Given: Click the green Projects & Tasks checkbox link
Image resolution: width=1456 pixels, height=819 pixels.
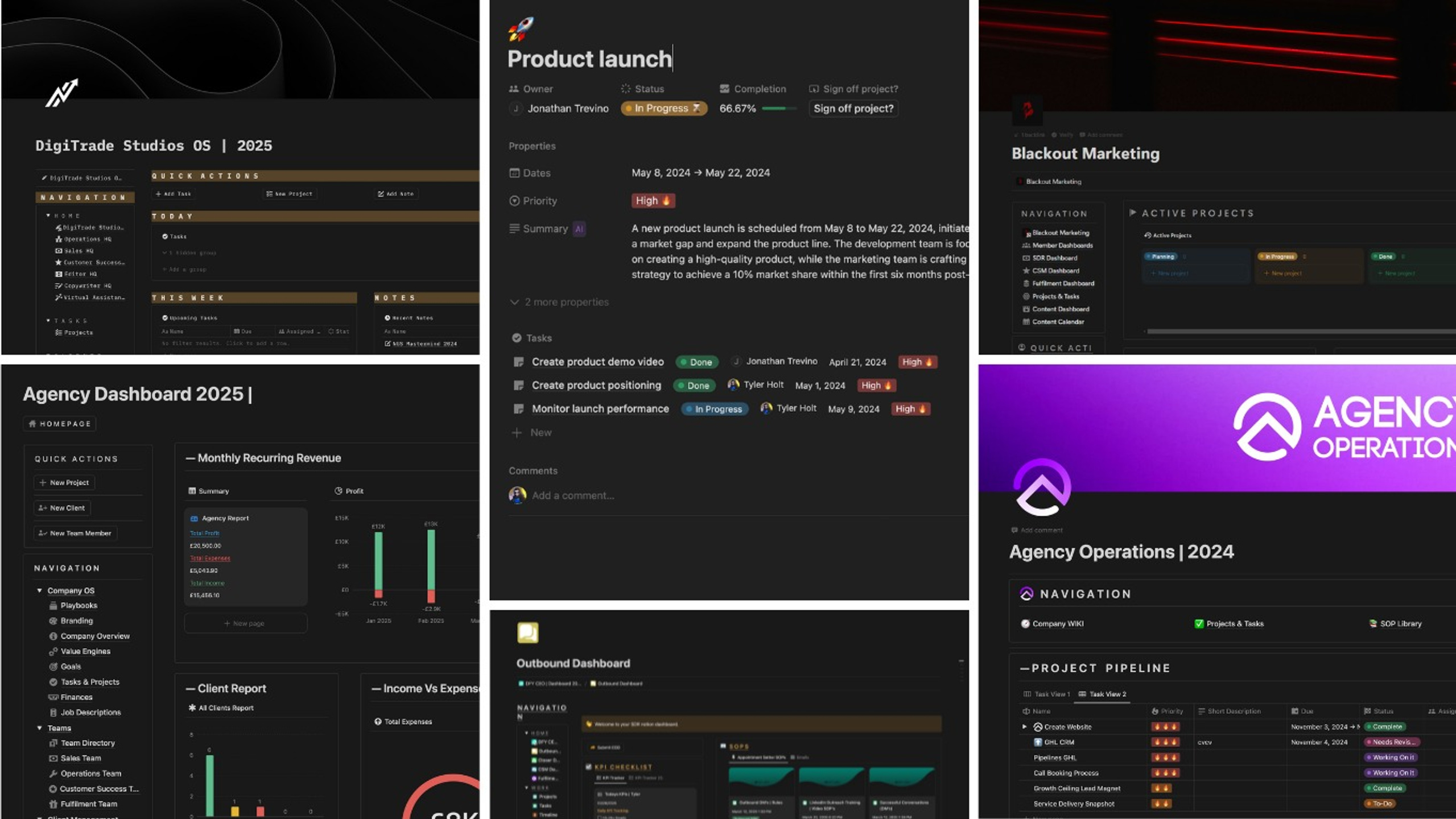Looking at the screenshot, I should 1228,623.
